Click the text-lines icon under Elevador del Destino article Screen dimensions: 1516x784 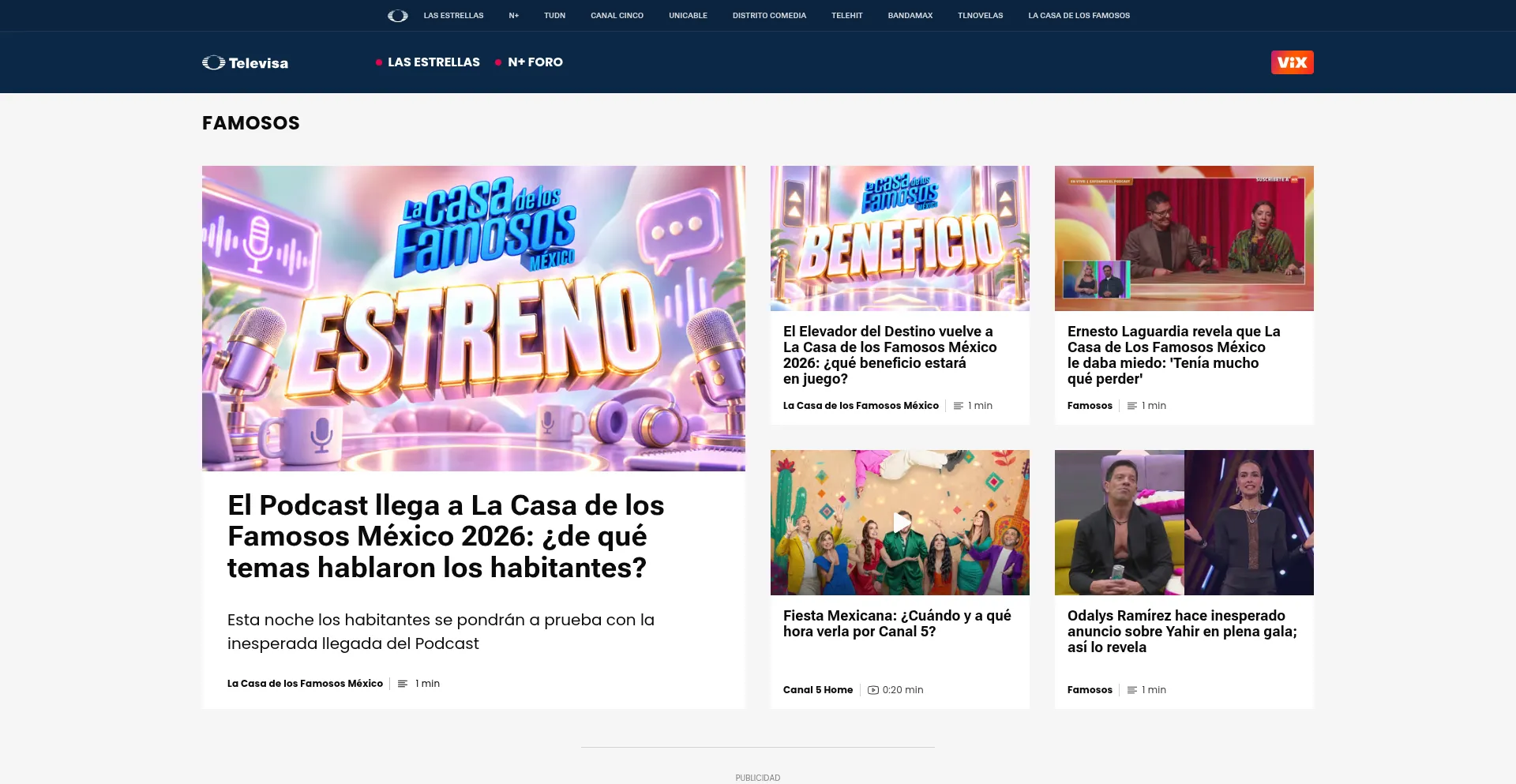coord(959,406)
